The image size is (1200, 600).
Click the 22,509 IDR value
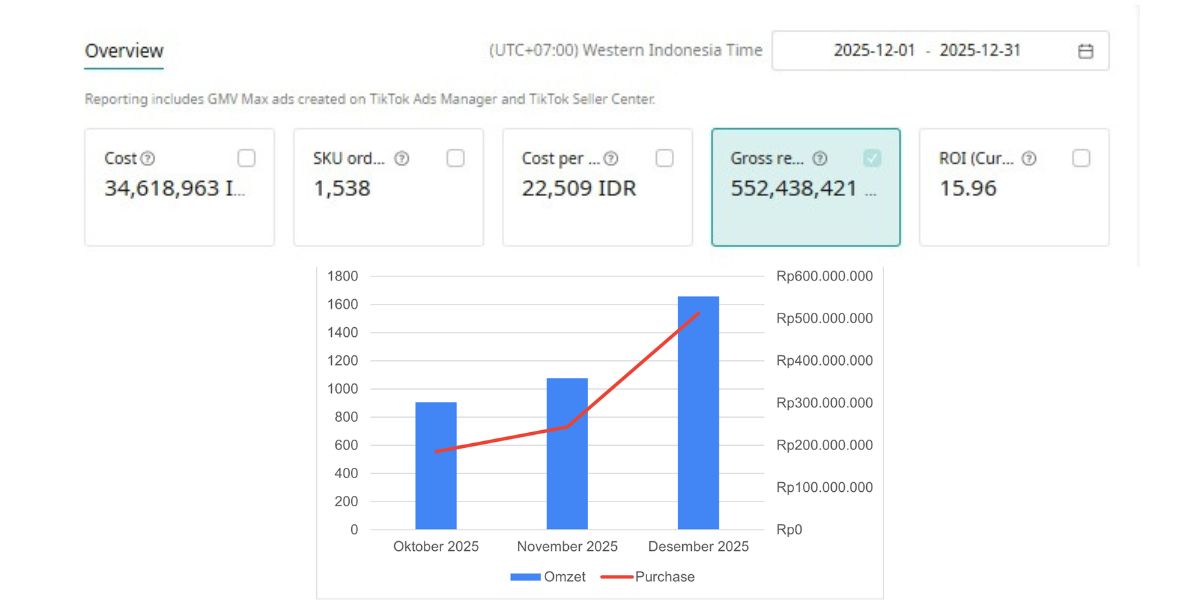[x=579, y=188]
